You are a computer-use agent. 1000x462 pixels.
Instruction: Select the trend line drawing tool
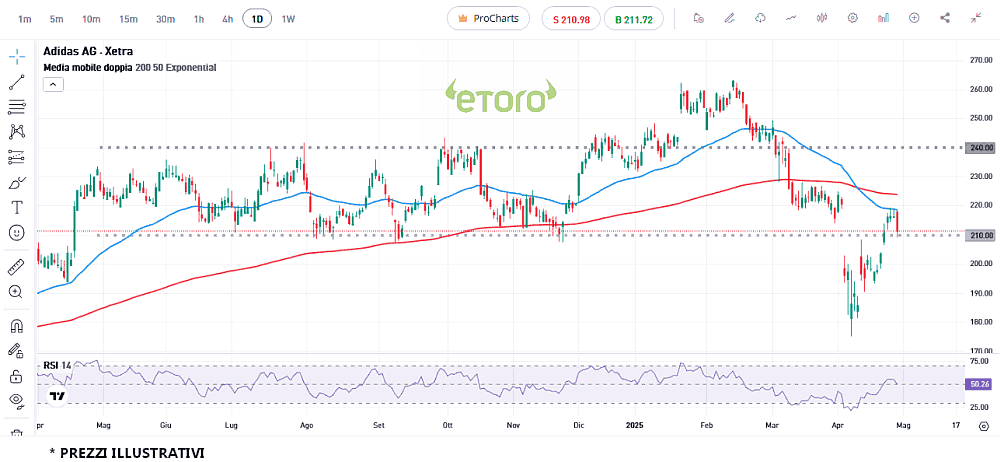pyautogui.click(x=17, y=82)
